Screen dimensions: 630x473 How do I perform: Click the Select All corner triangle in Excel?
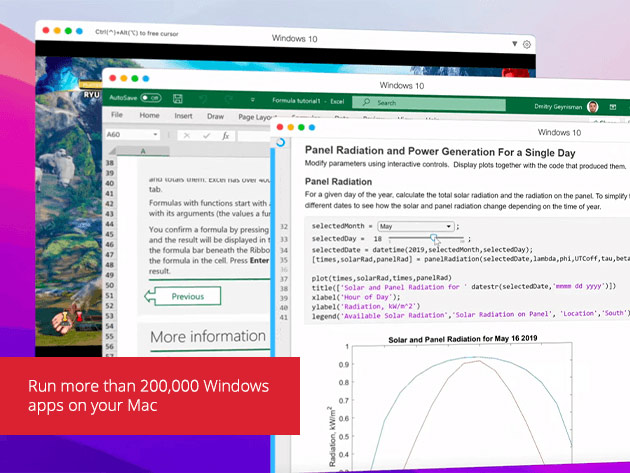(x=112, y=151)
